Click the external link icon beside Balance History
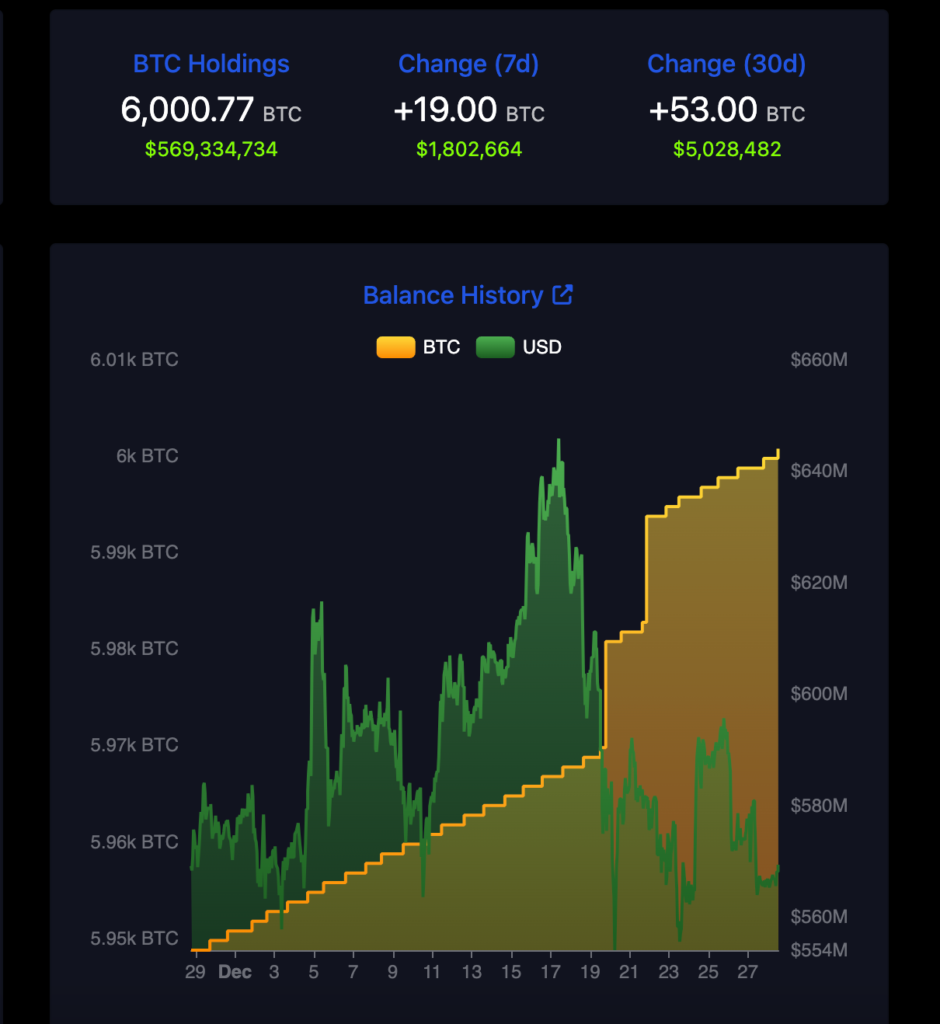940x1024 pixels. pos(563,295)
